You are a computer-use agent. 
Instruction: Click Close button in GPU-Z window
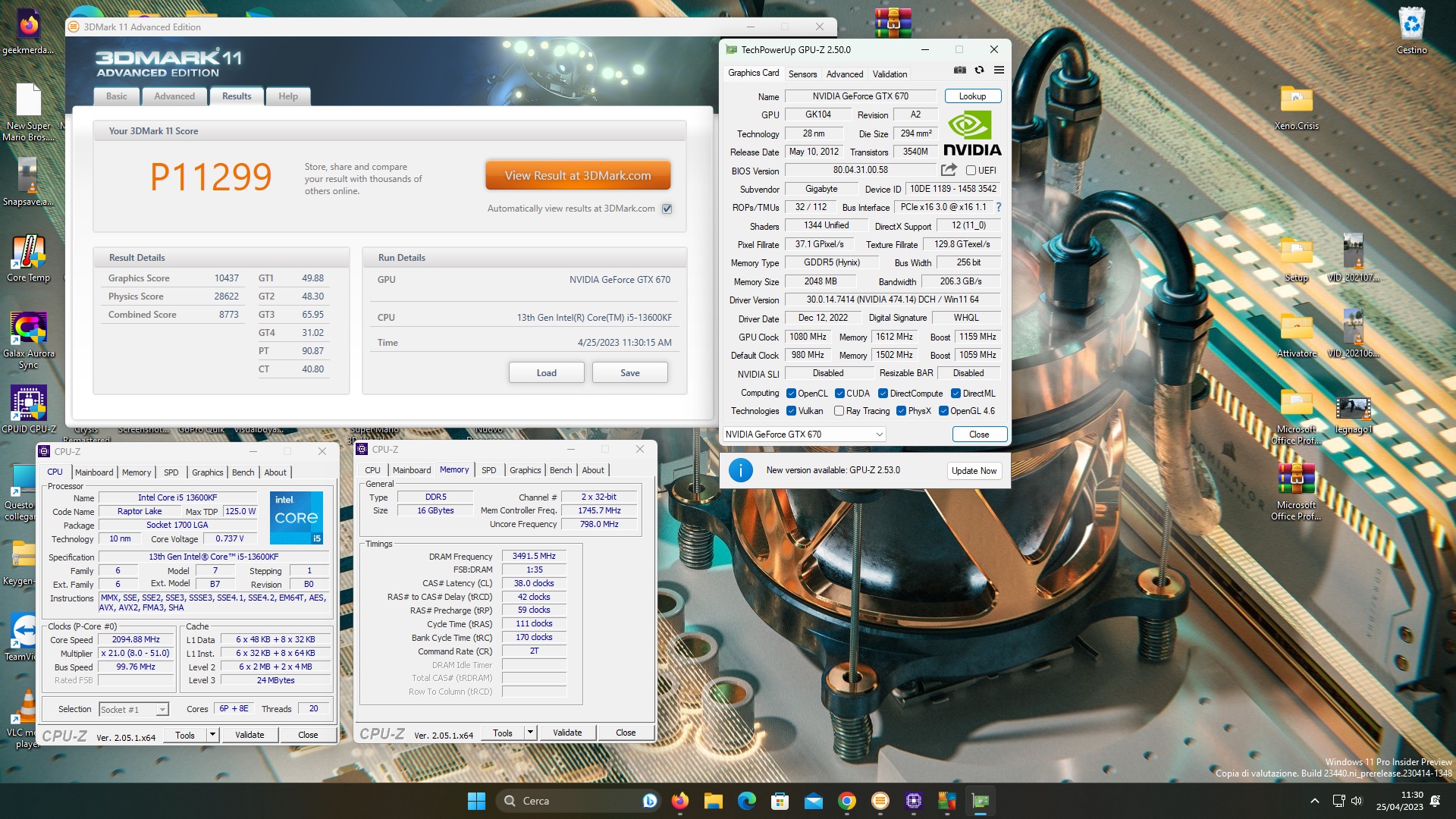click(979, 435)
